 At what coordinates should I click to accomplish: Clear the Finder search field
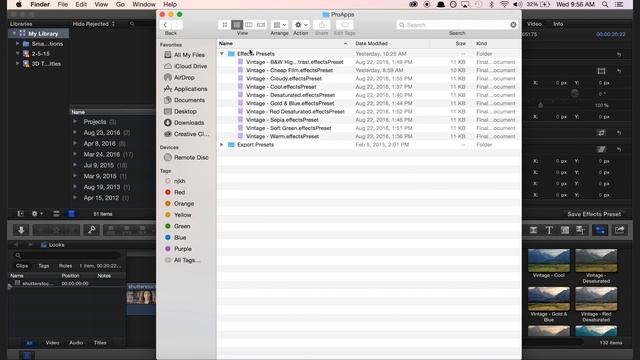coord(513,25)
